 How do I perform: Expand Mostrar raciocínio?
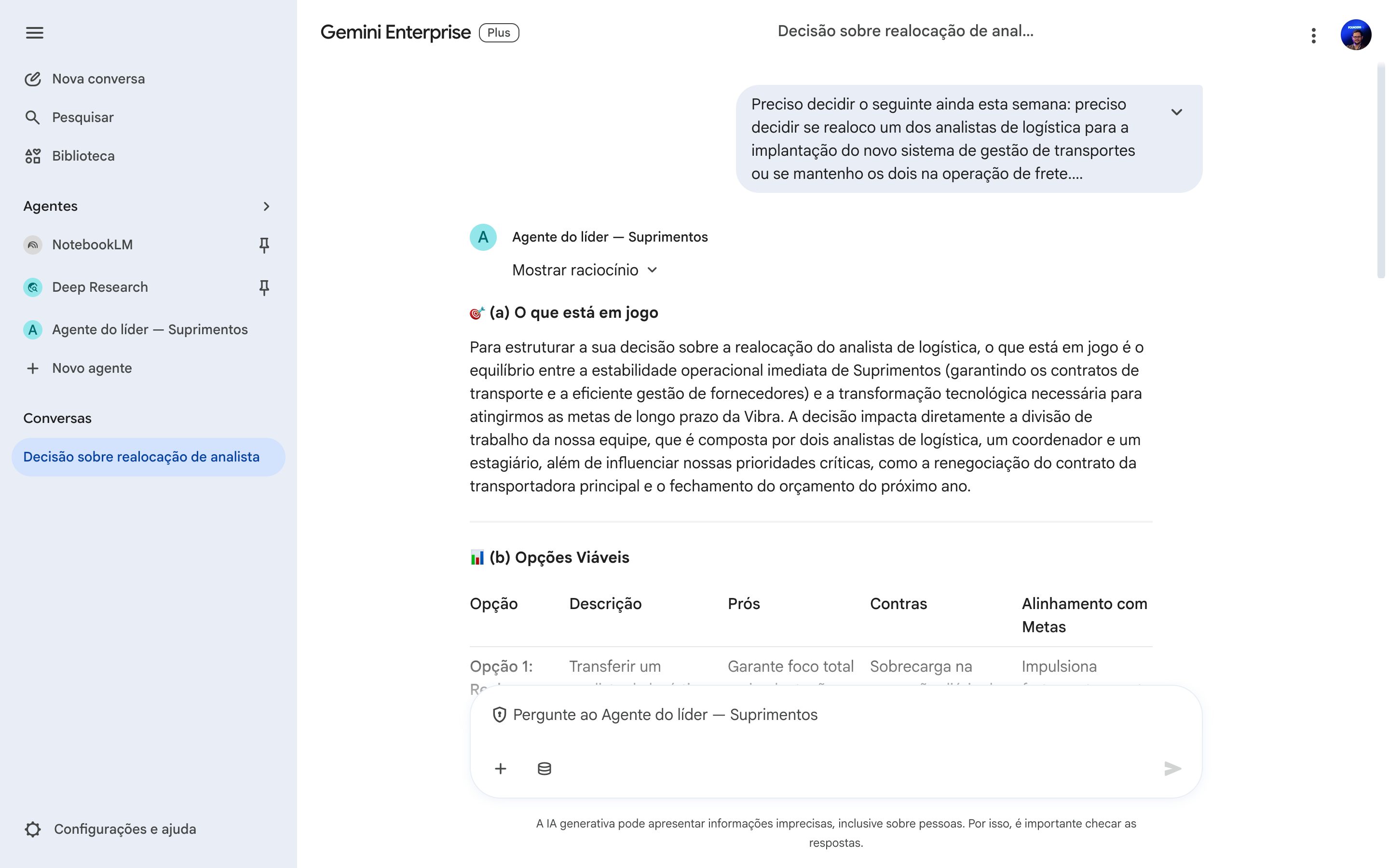click(x=585, y=270)
